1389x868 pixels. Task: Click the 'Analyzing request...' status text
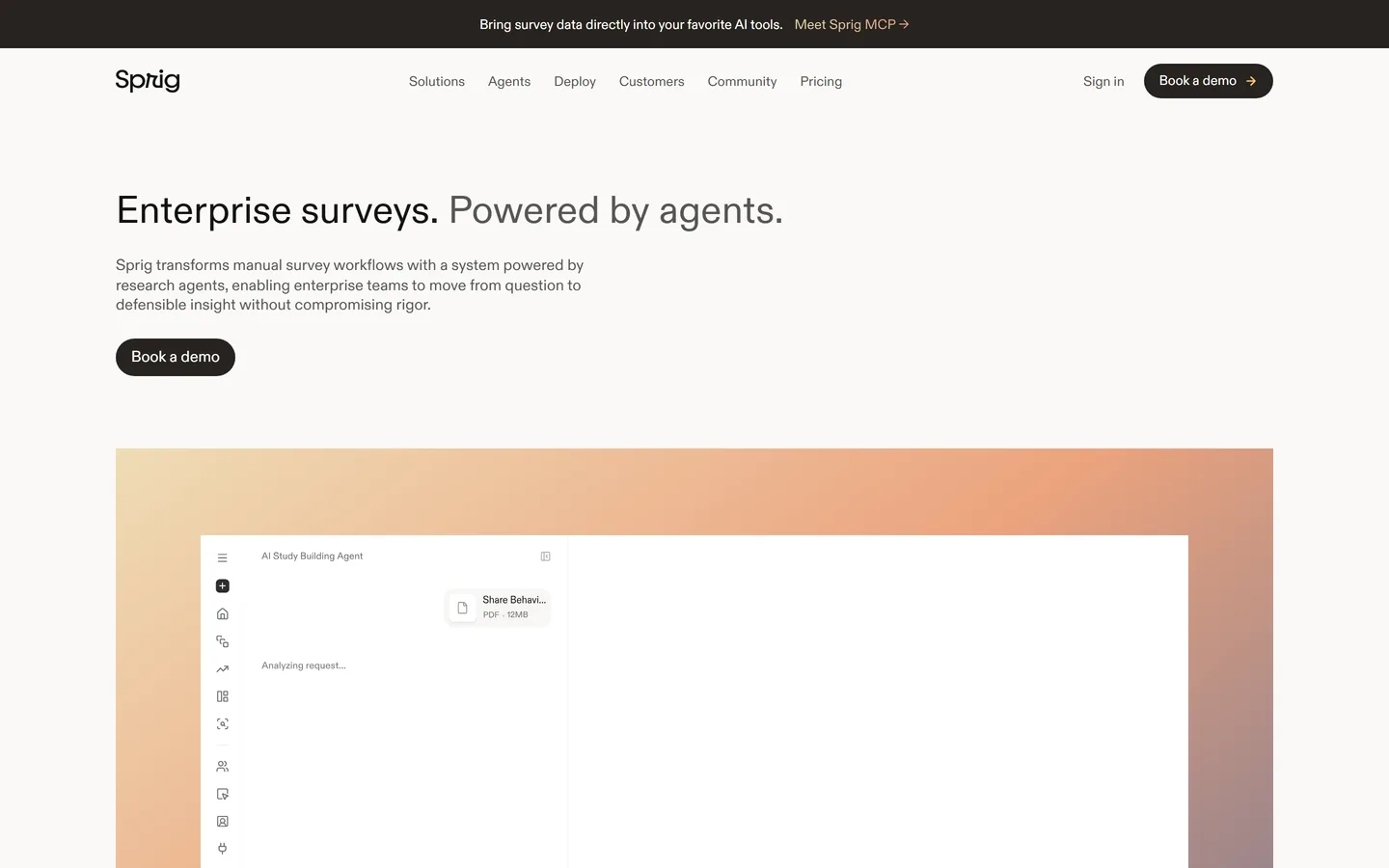coord(304,665)
